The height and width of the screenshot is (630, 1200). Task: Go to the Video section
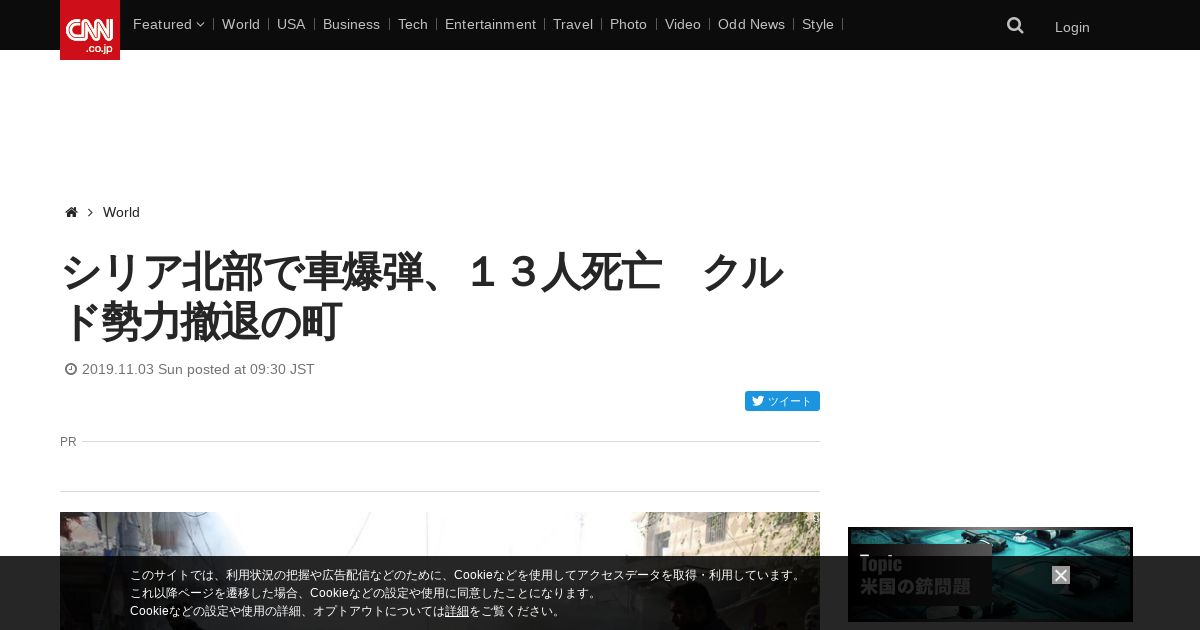click(x=683, y=24)
